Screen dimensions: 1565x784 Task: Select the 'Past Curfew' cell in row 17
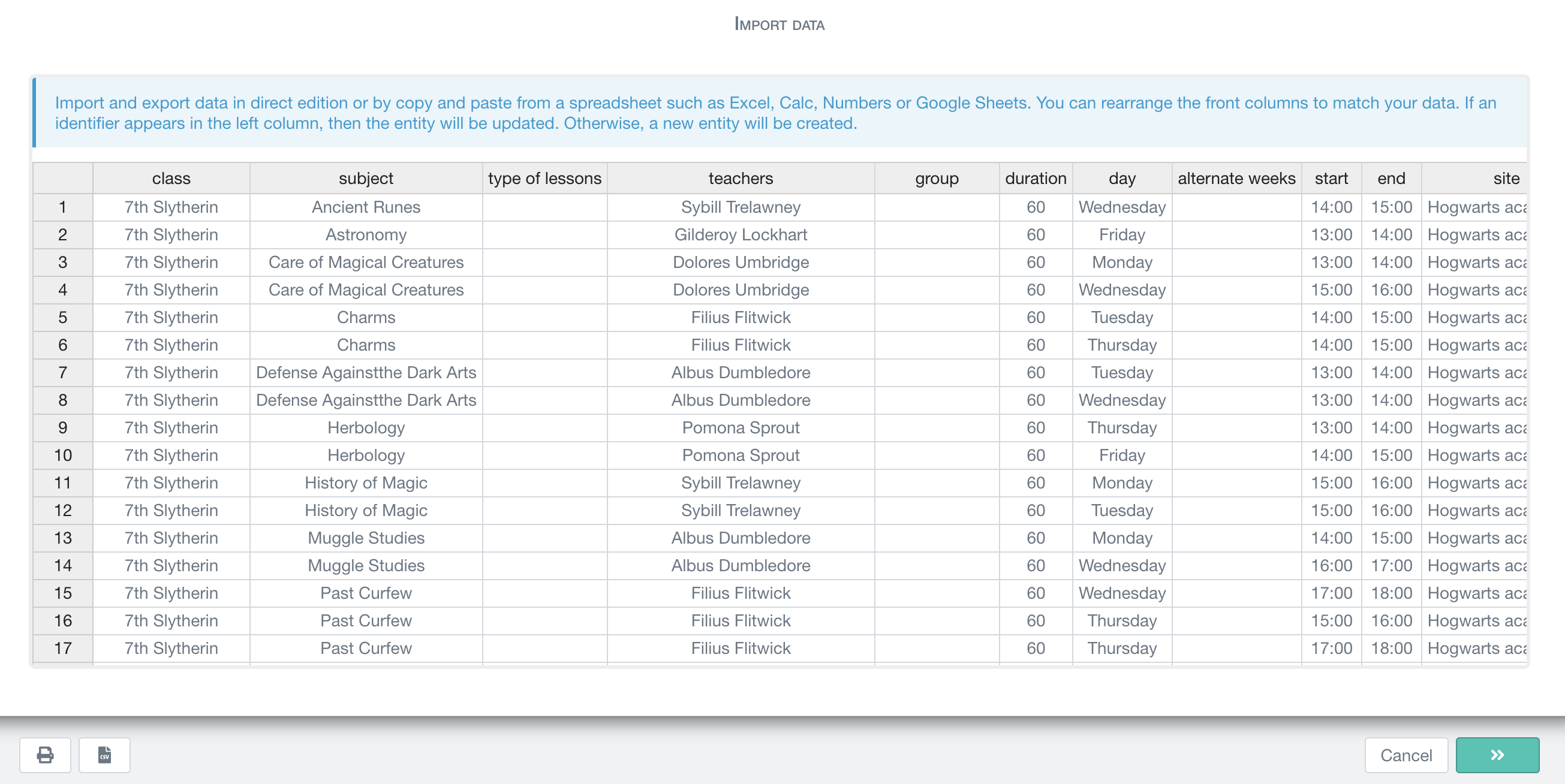[365, 648]
